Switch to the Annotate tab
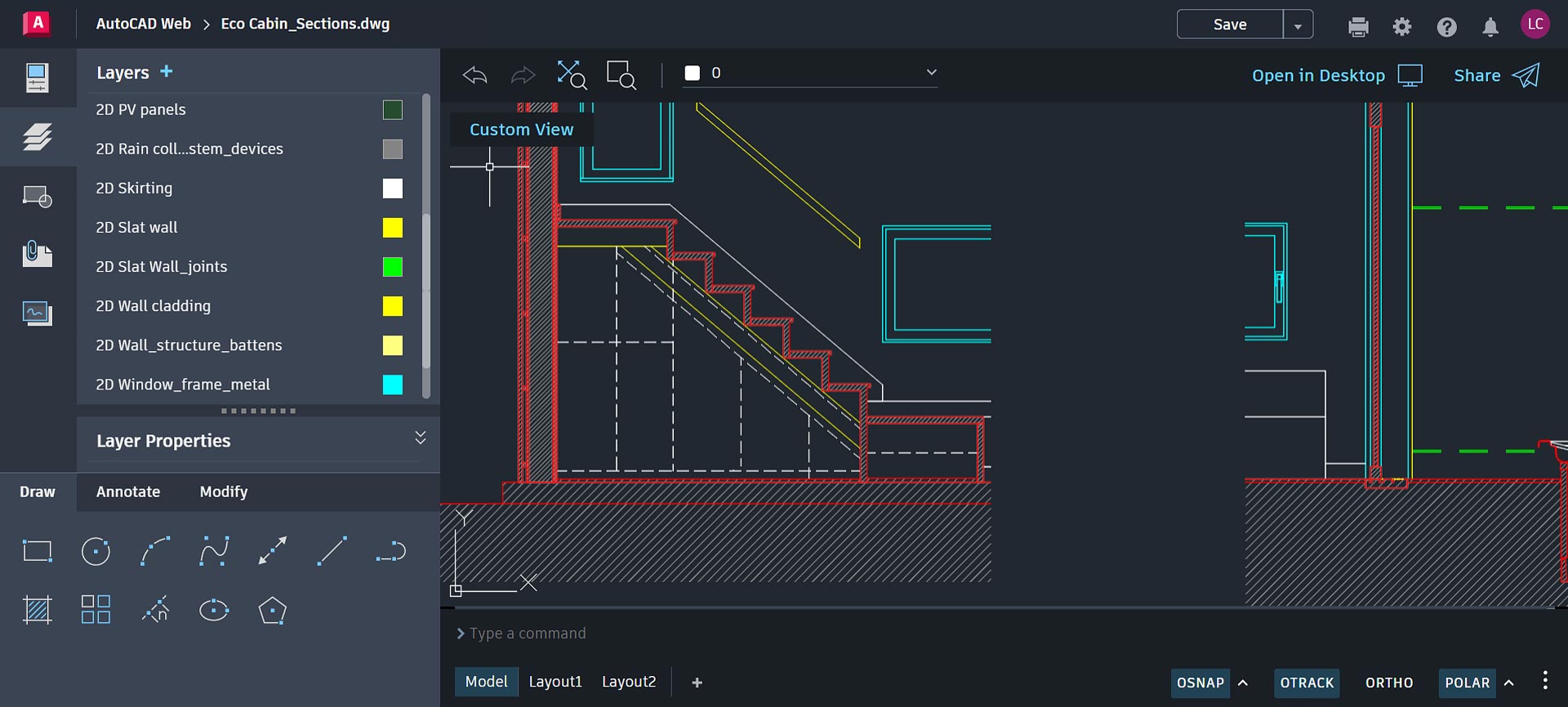 click(x=128, y=491)
